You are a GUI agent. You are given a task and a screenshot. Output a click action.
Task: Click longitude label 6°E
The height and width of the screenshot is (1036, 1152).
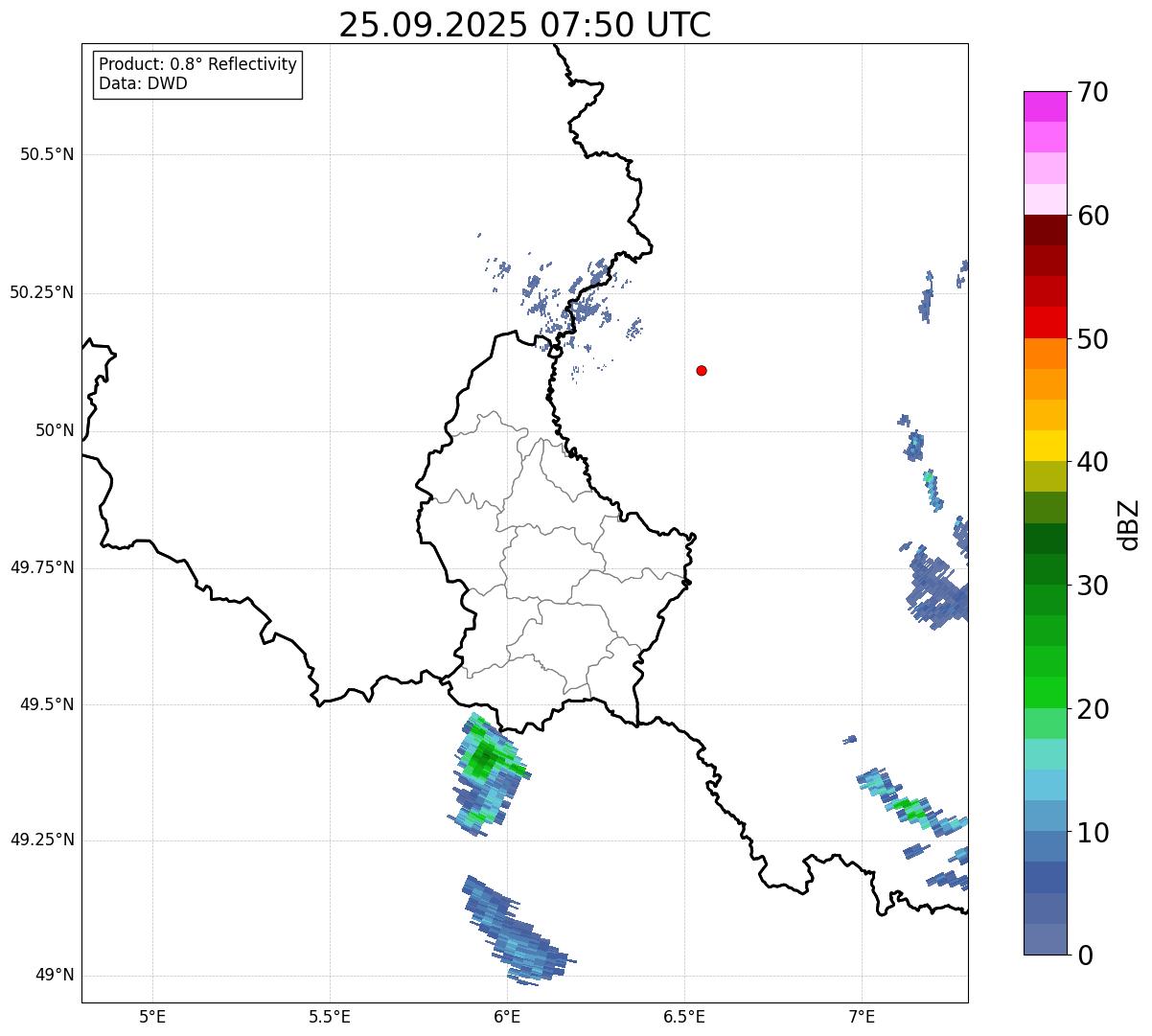[508, 1017]
